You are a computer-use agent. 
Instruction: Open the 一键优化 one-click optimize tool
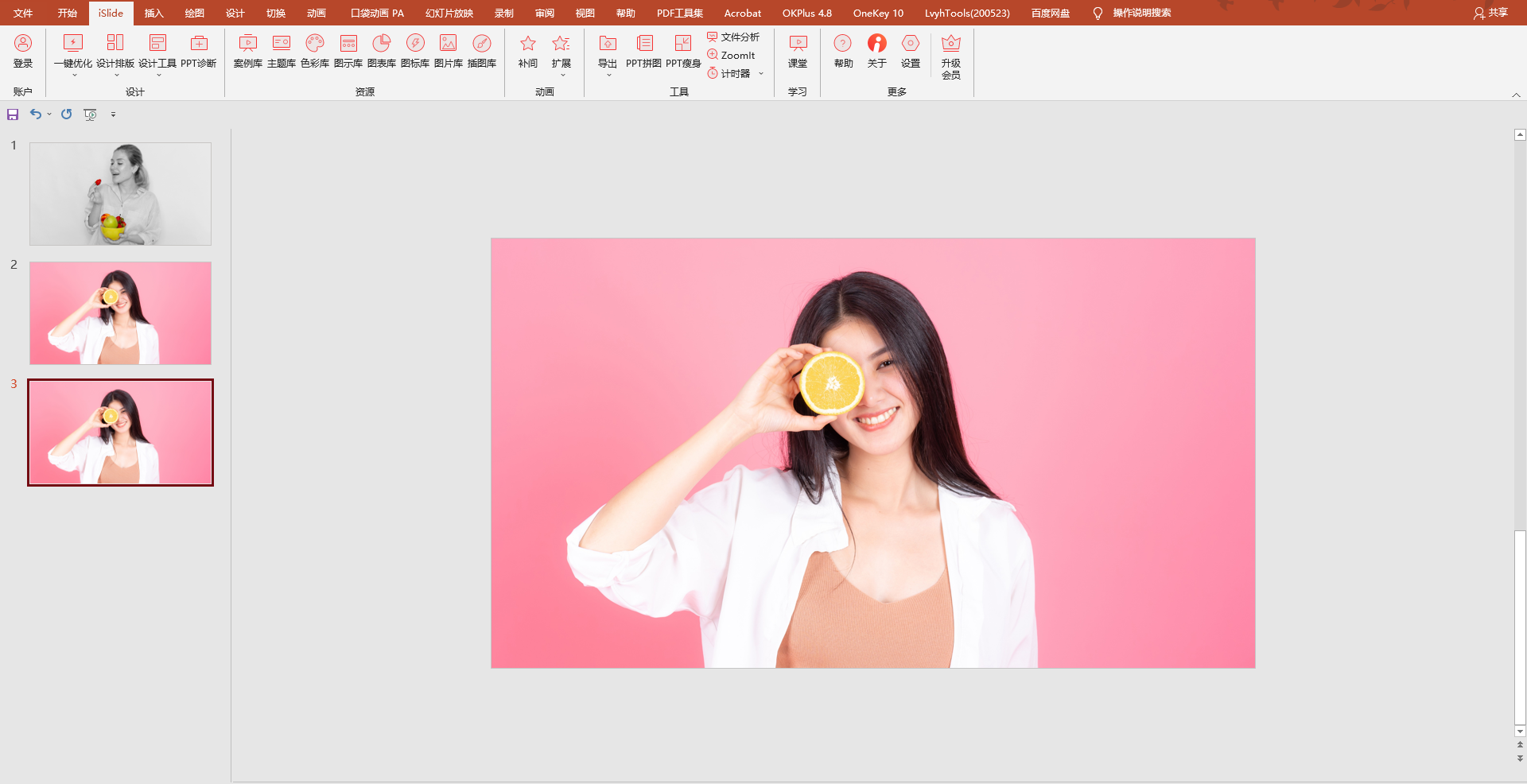coord(73,51)
